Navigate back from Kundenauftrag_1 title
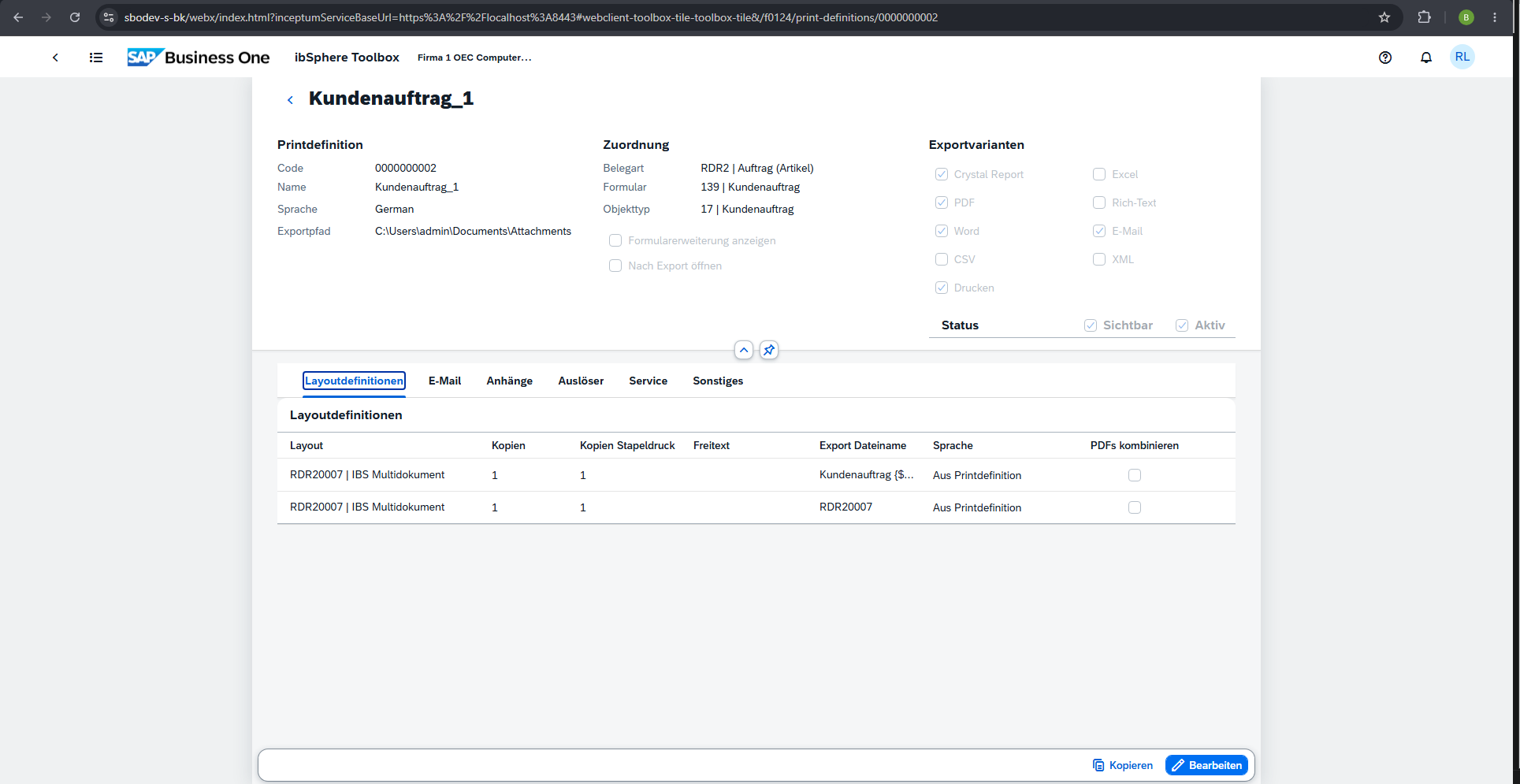The image size is (1520, 784). (290, 99)
